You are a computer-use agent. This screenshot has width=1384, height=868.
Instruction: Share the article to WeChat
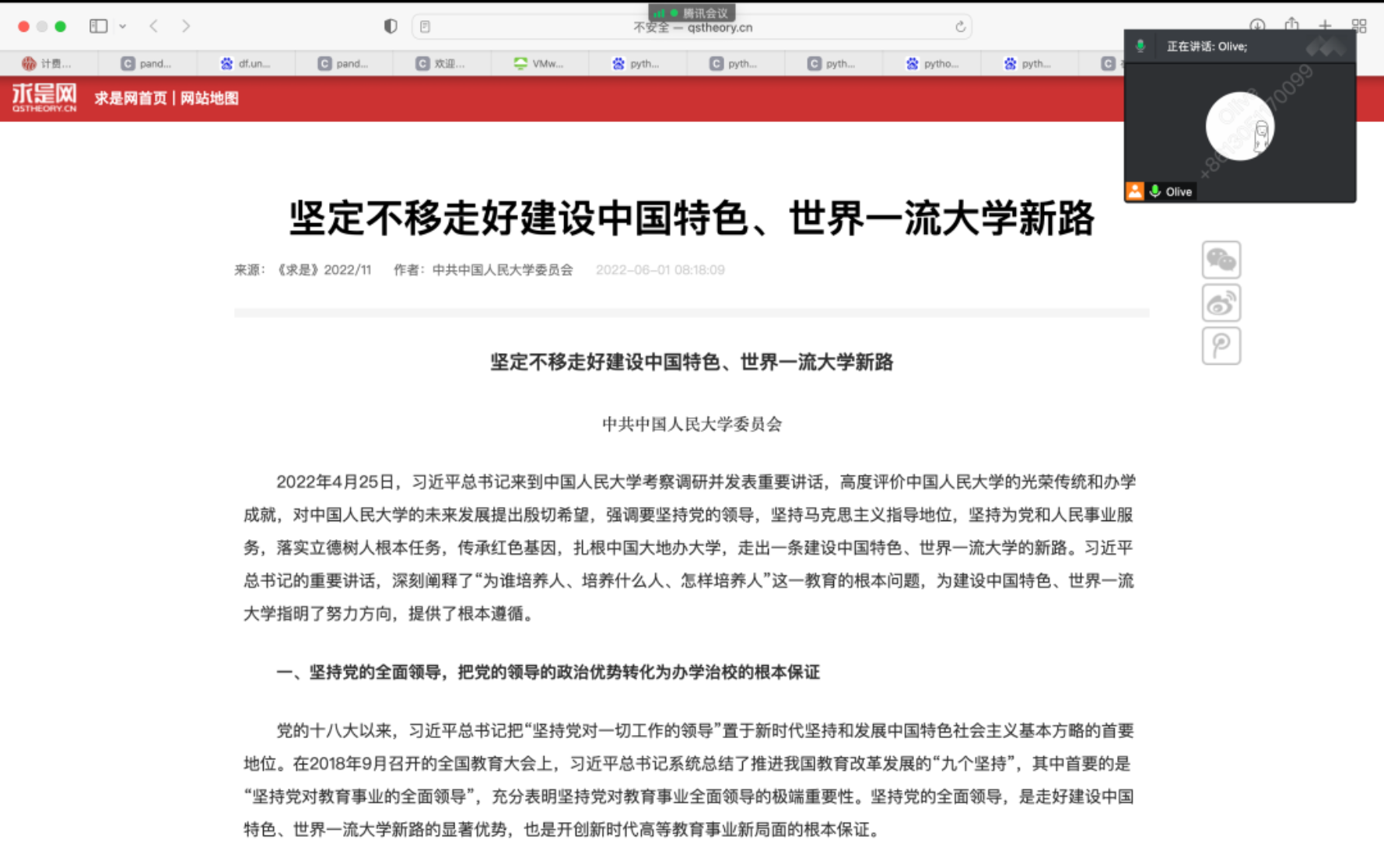click(1221, 260)
